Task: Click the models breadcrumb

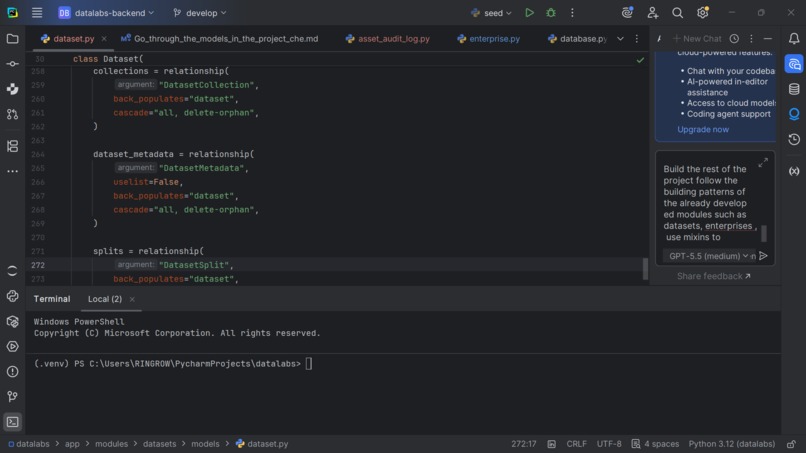Action: (205, 444)
